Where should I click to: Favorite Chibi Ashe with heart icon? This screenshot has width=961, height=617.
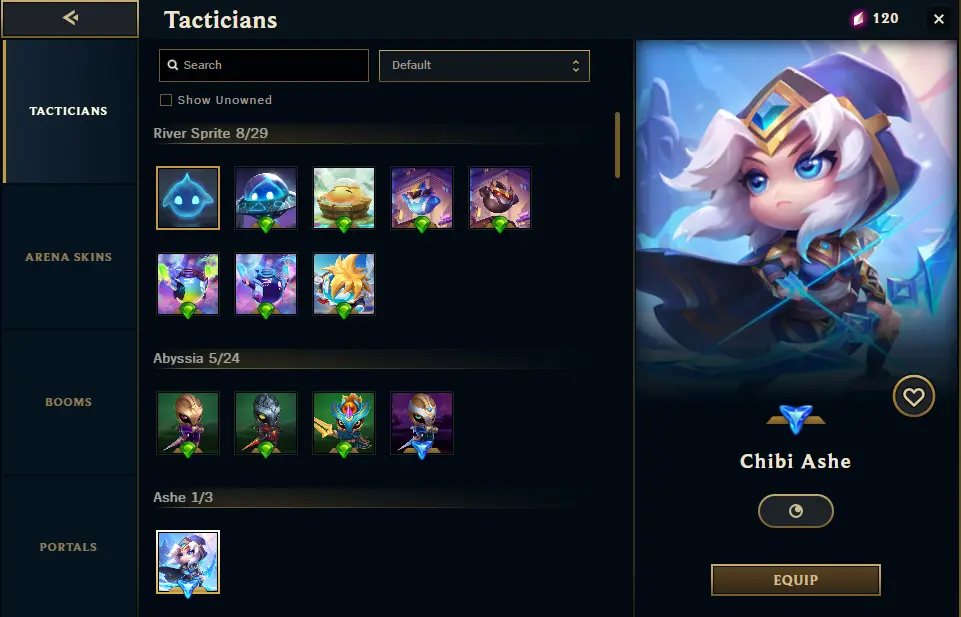pos(913,396)
